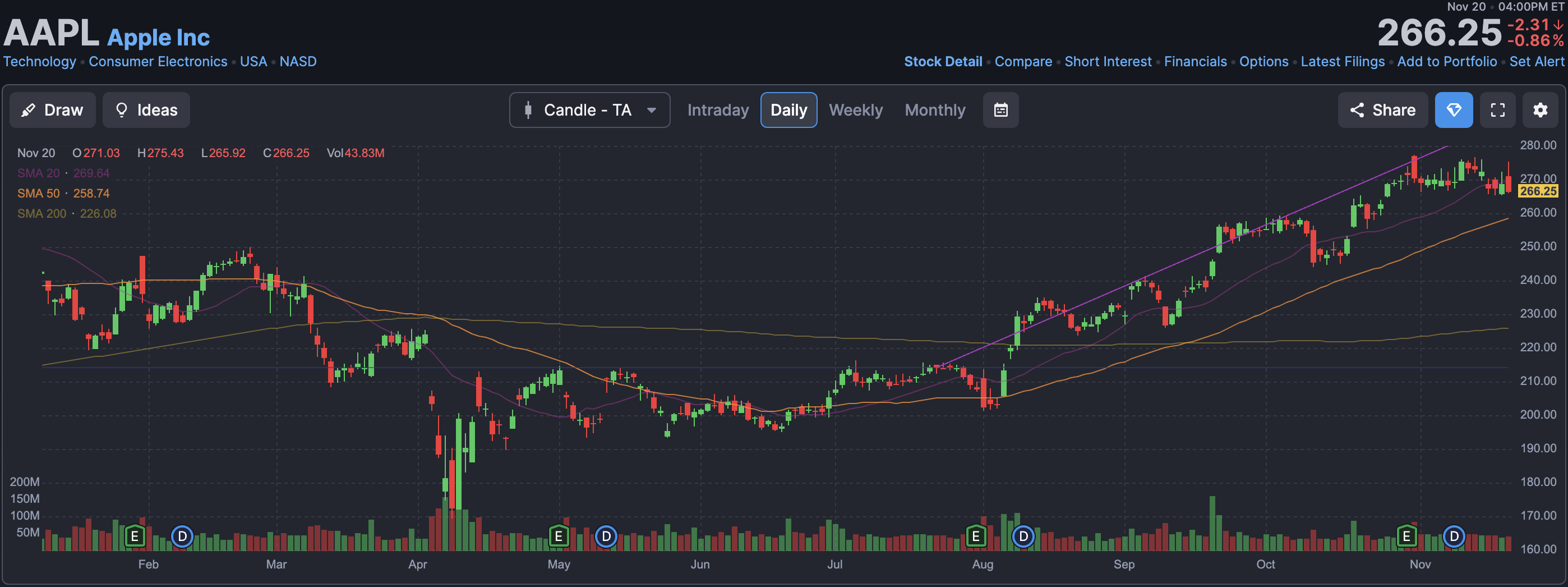Open the Options link

pos(1263,62)
